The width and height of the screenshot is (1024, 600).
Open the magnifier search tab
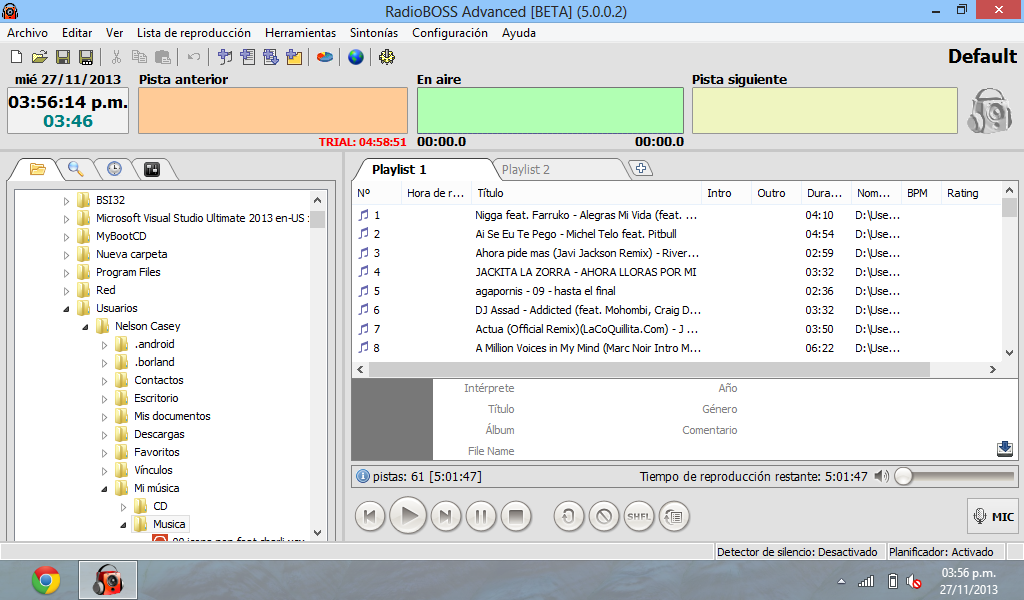[76, 170]
